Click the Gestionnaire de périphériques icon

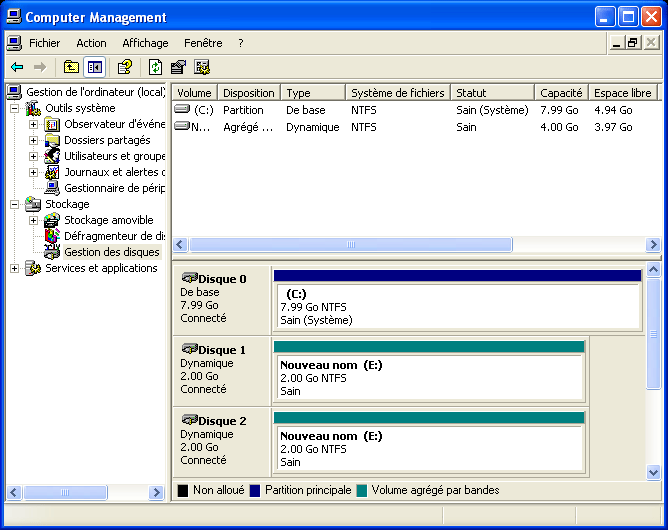pyautogui.click(x=52, y=188)
